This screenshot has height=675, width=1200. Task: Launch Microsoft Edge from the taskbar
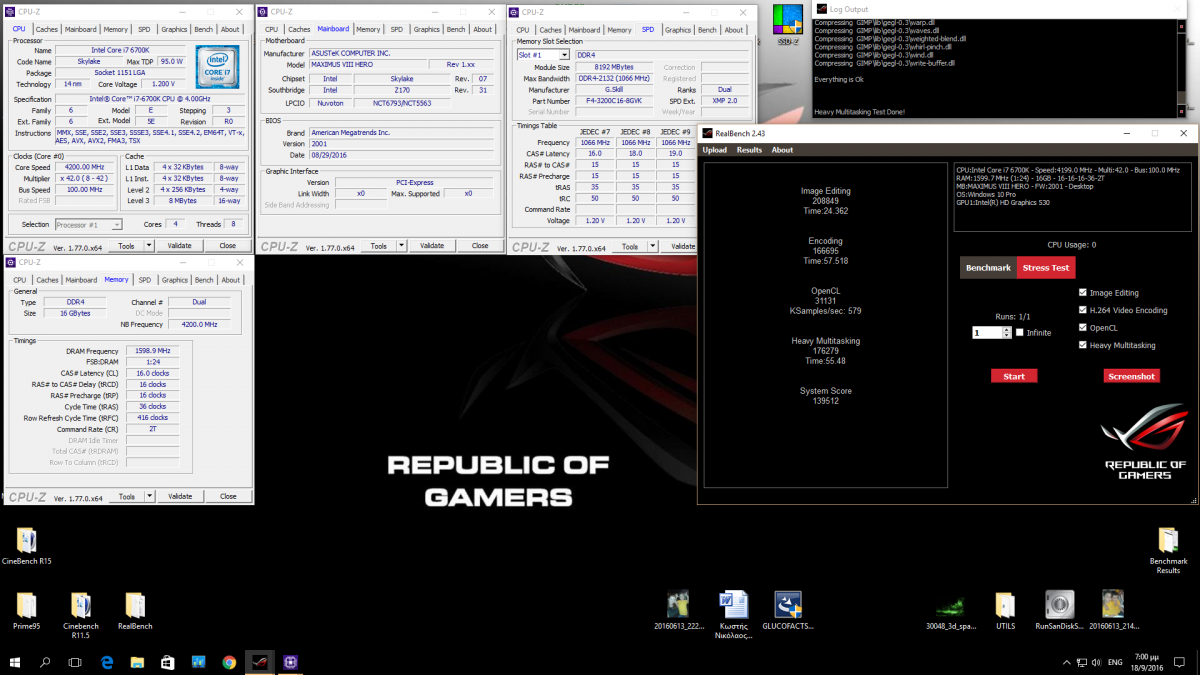pos(107,662)
